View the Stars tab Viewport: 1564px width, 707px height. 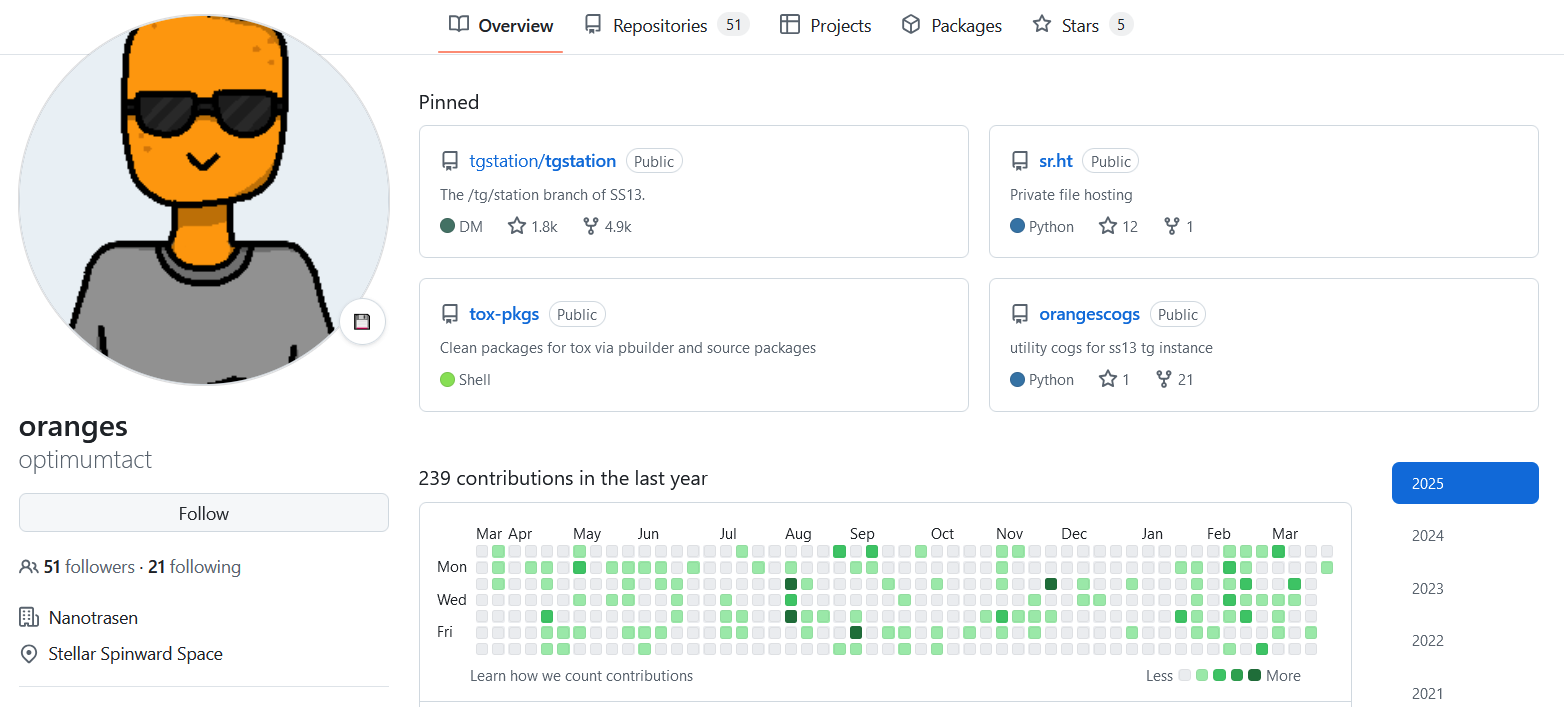[1082, 26]
